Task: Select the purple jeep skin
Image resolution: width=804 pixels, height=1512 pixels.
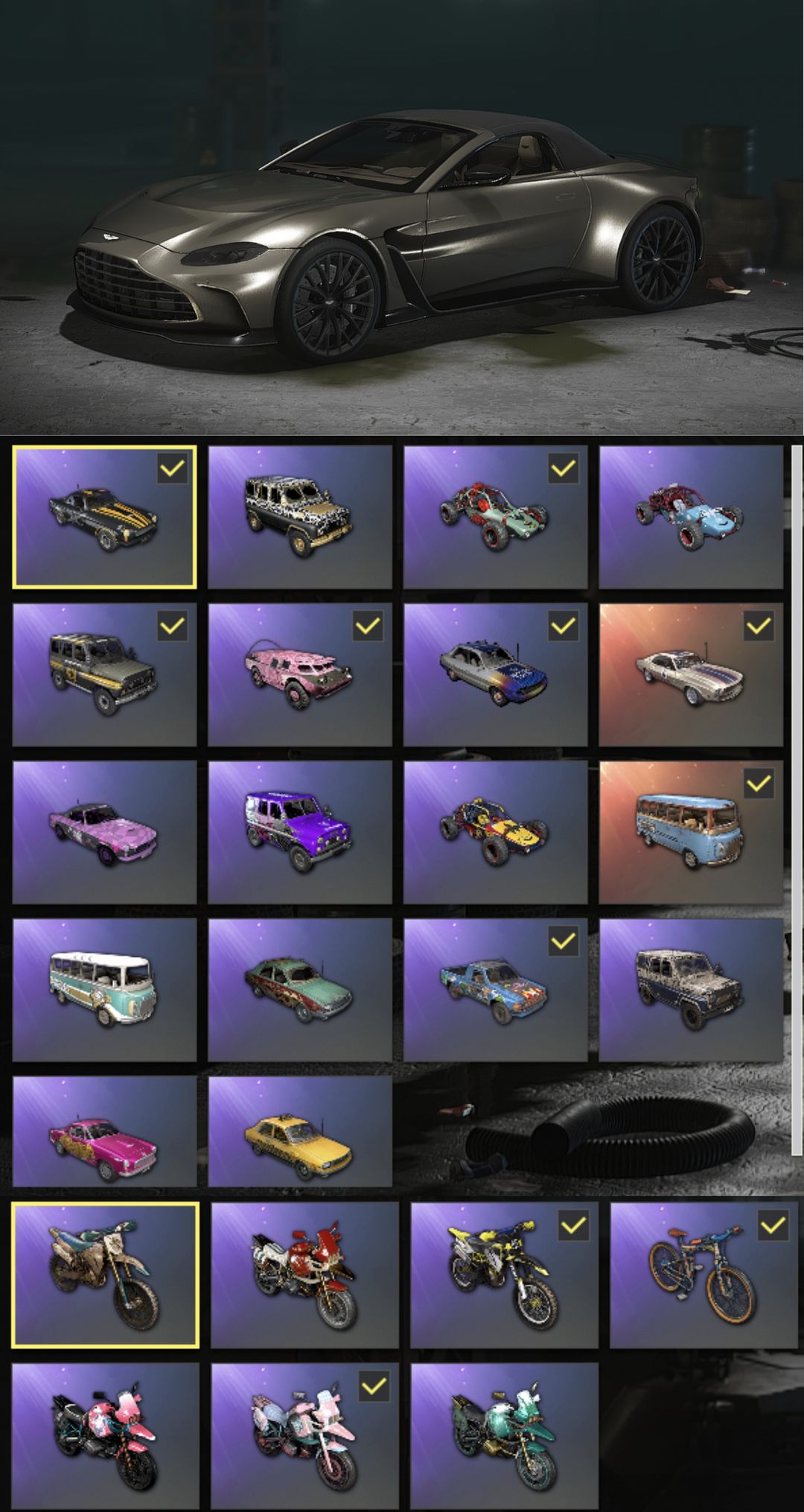Action: point(300,832)
